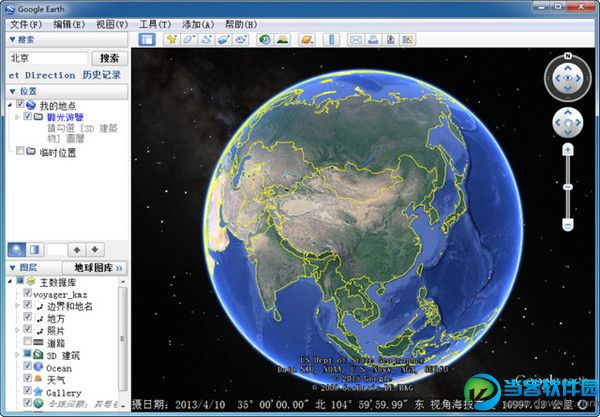Click the hide sidebar toolbar button
The width and height of the screenshot is (600, 417).
147,39
